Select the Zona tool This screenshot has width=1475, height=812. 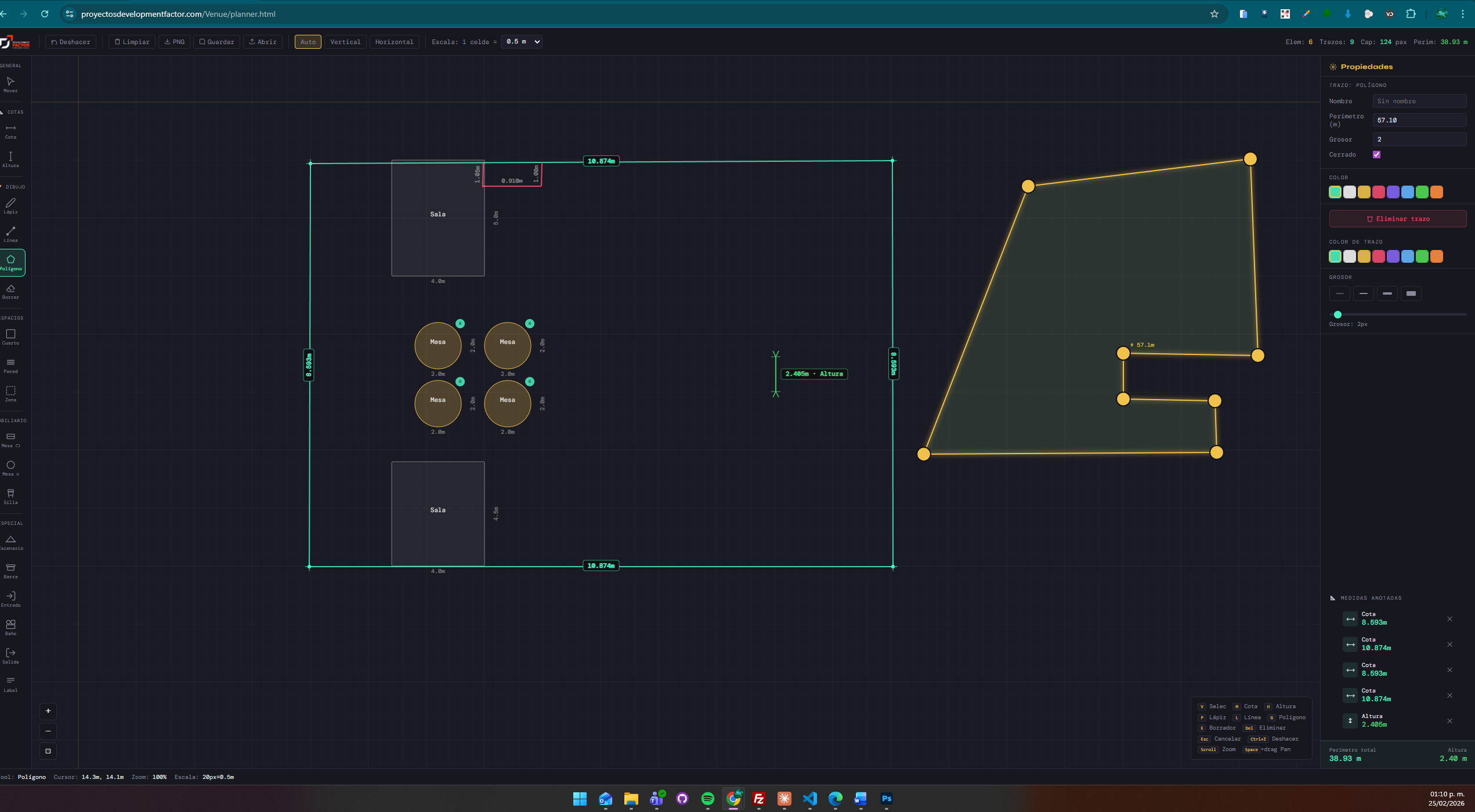point(10,394)
